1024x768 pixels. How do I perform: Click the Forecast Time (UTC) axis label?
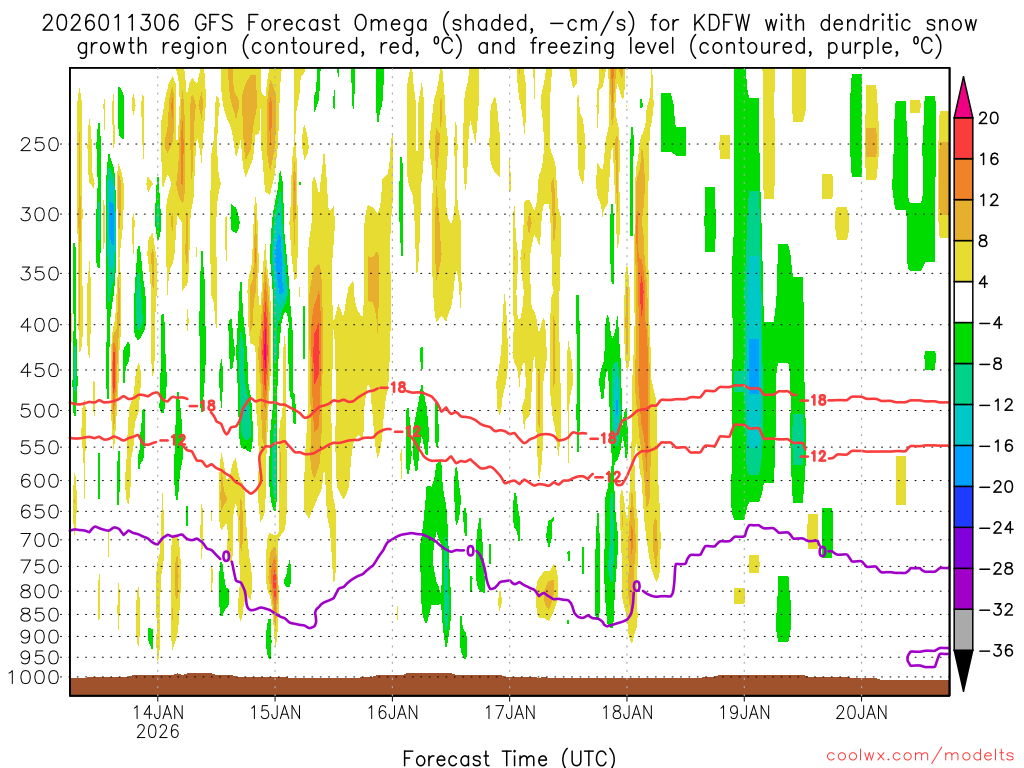click(x=509, y=758)
